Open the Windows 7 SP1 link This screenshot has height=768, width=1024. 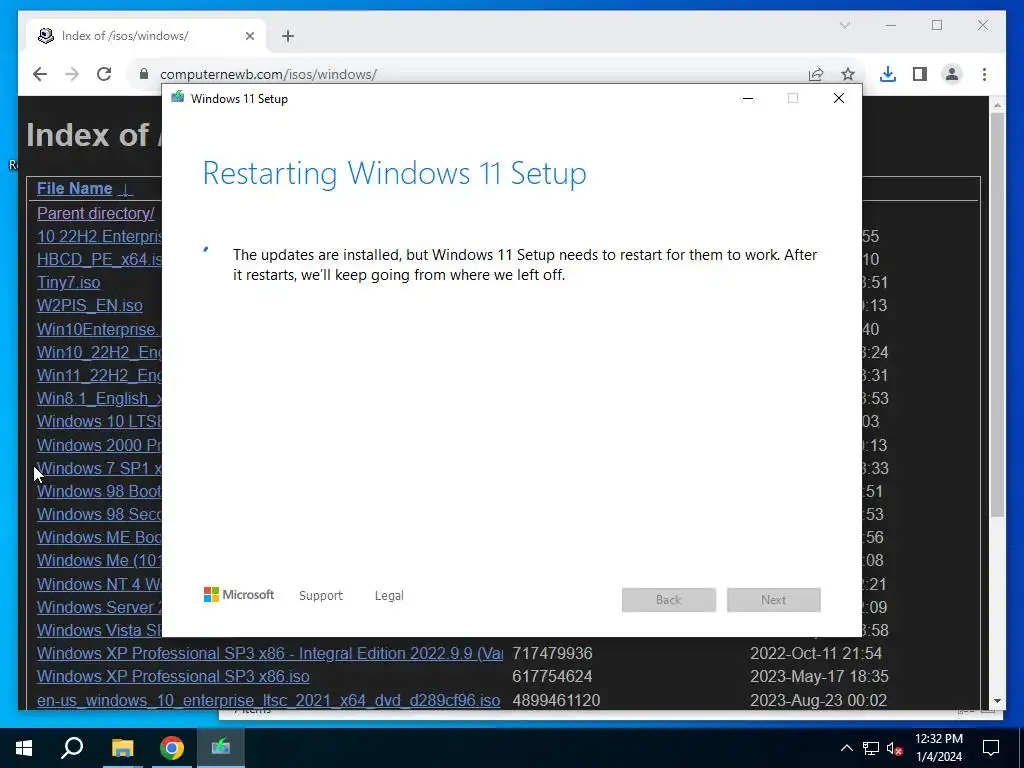99,468
